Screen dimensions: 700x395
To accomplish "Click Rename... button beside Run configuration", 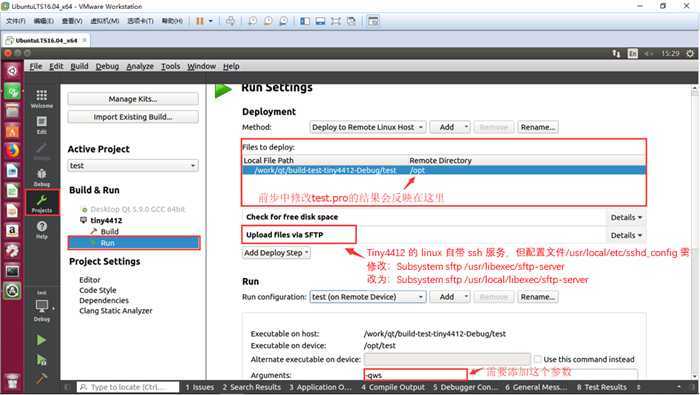I will point(538,297).
